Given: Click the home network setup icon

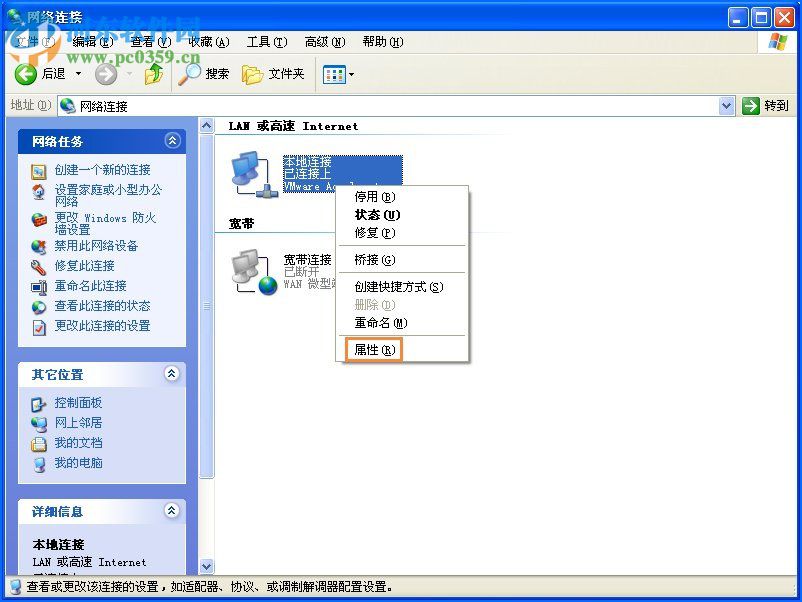Looking at the screenshot, I should tap(38, 191).
